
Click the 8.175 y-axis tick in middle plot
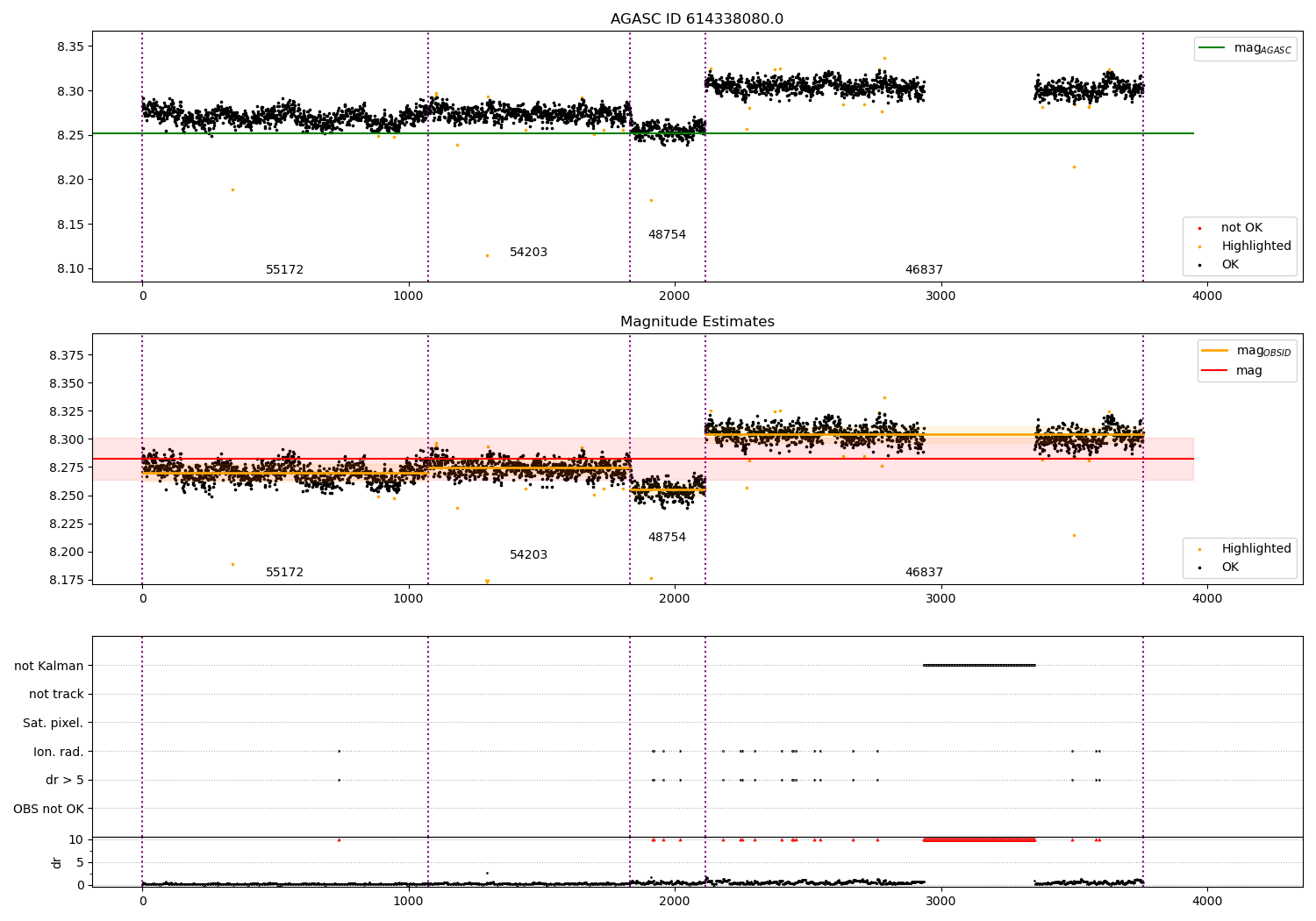pyautogui.click(x=67, y=580)
